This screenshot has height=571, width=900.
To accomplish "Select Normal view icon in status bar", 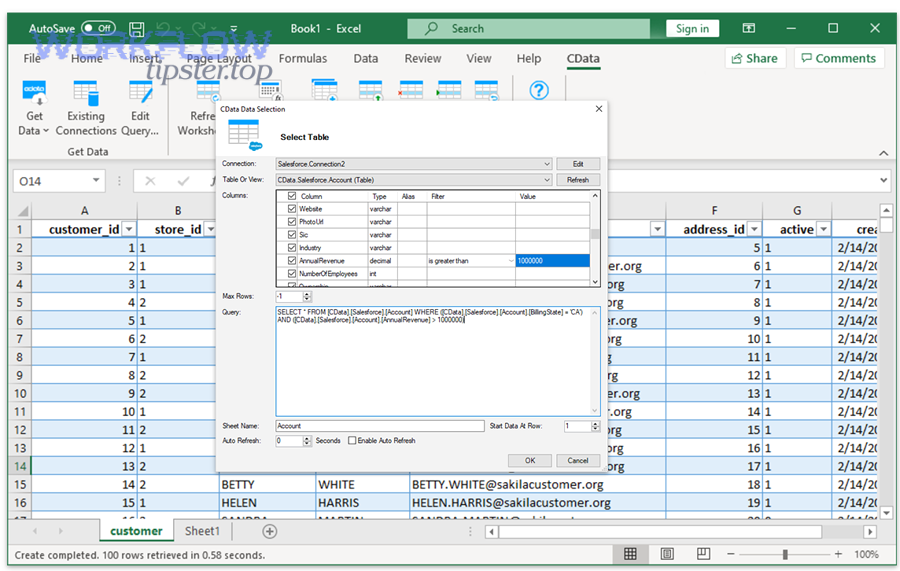I will (x=630, y=554).
